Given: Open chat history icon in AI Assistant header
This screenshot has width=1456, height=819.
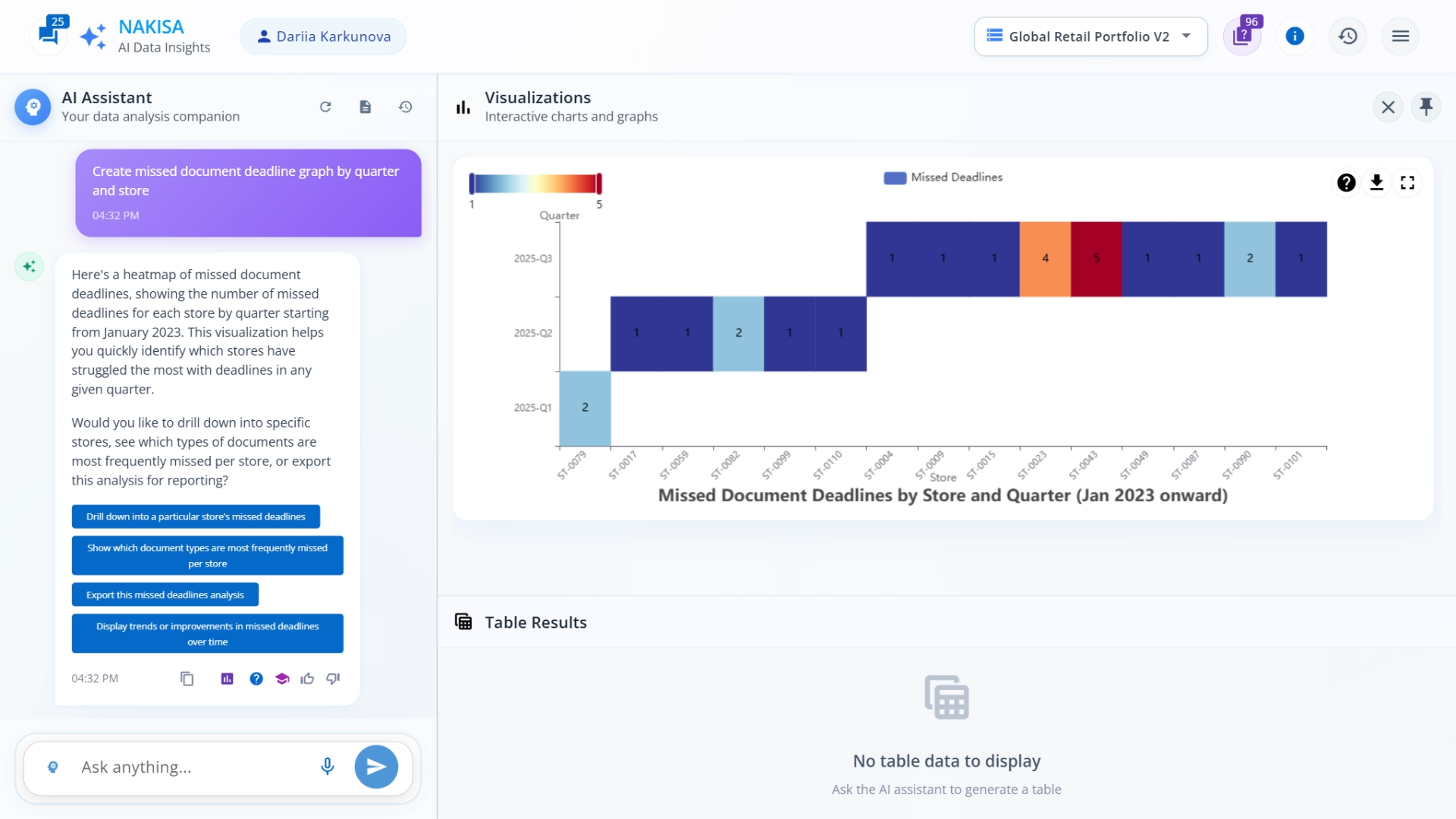Looking at the screenshot, I should click(x=406, y=107).
